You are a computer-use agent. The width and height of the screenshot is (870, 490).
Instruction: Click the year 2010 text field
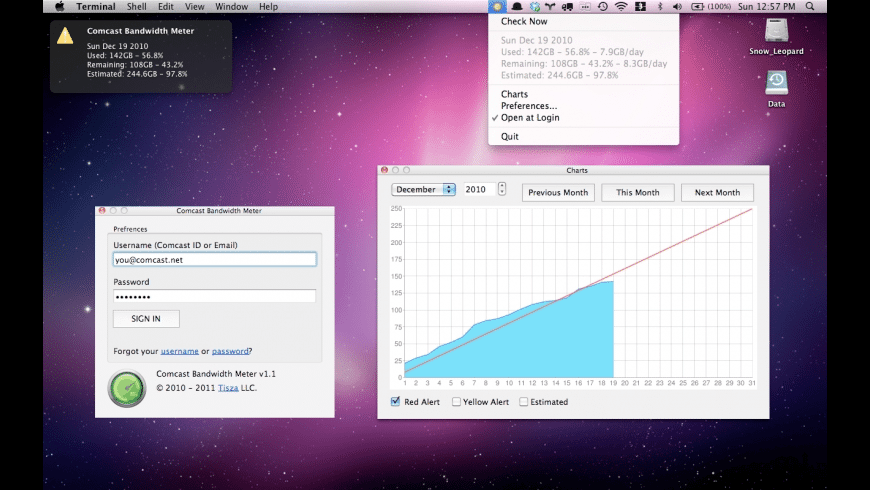point(479,189)
